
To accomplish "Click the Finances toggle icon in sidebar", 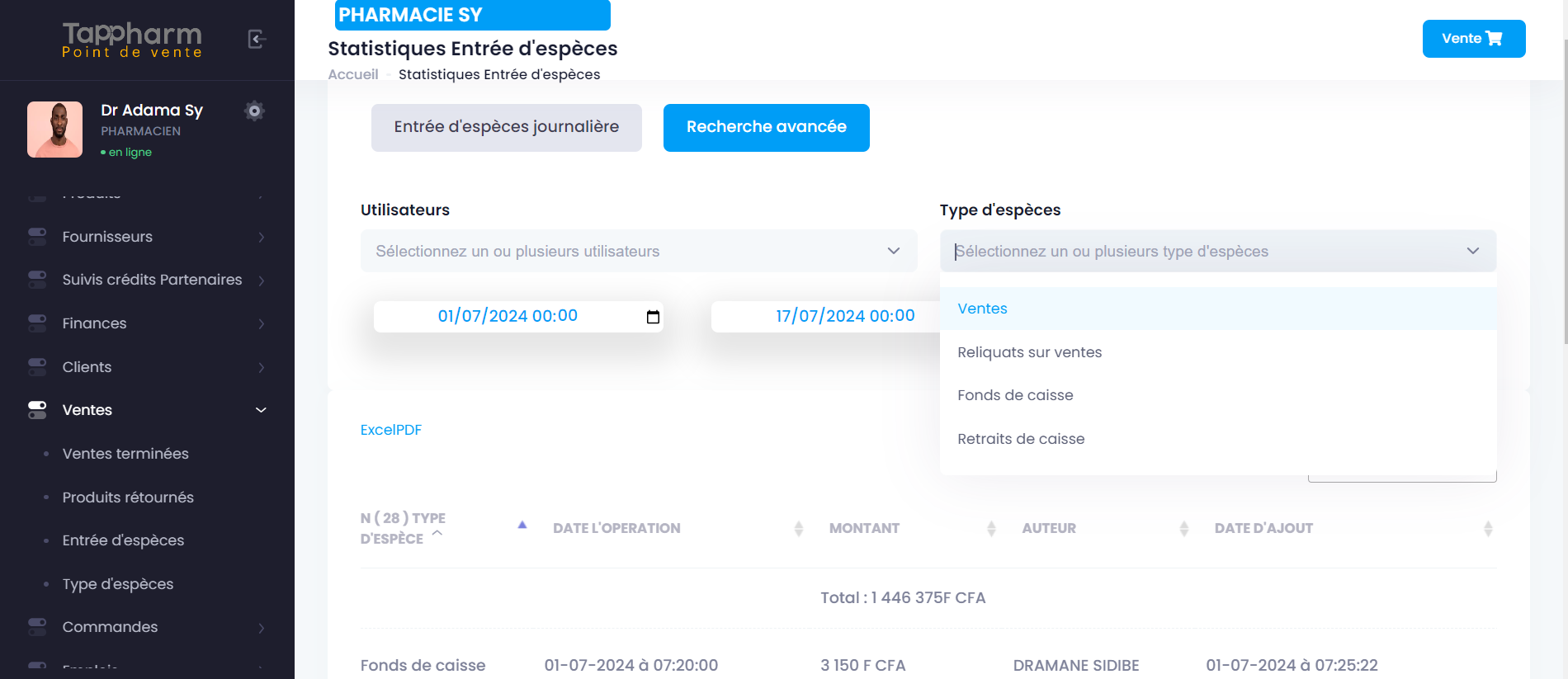I will coord(37,323).
